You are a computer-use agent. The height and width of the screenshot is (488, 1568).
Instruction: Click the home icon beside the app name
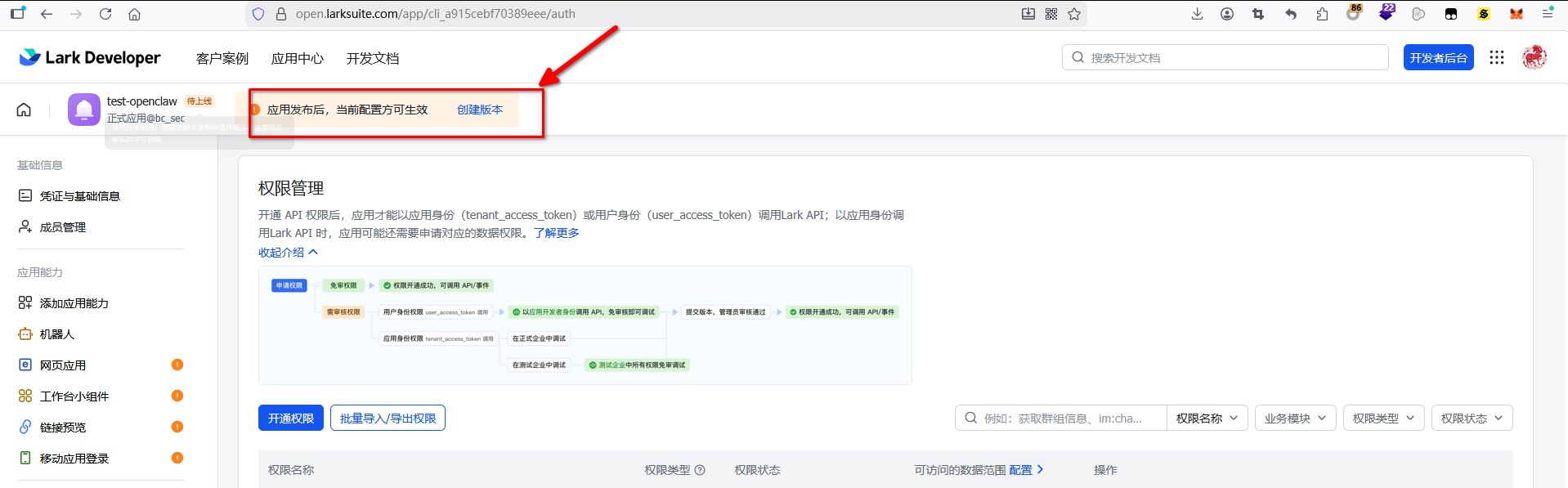(24, 110)
